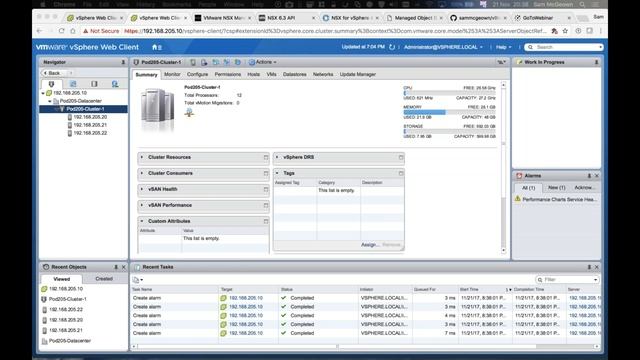Viewport: 640px width, 360px height.
Task: Click the Navigator Back button
Action: (x=52, y=73)
